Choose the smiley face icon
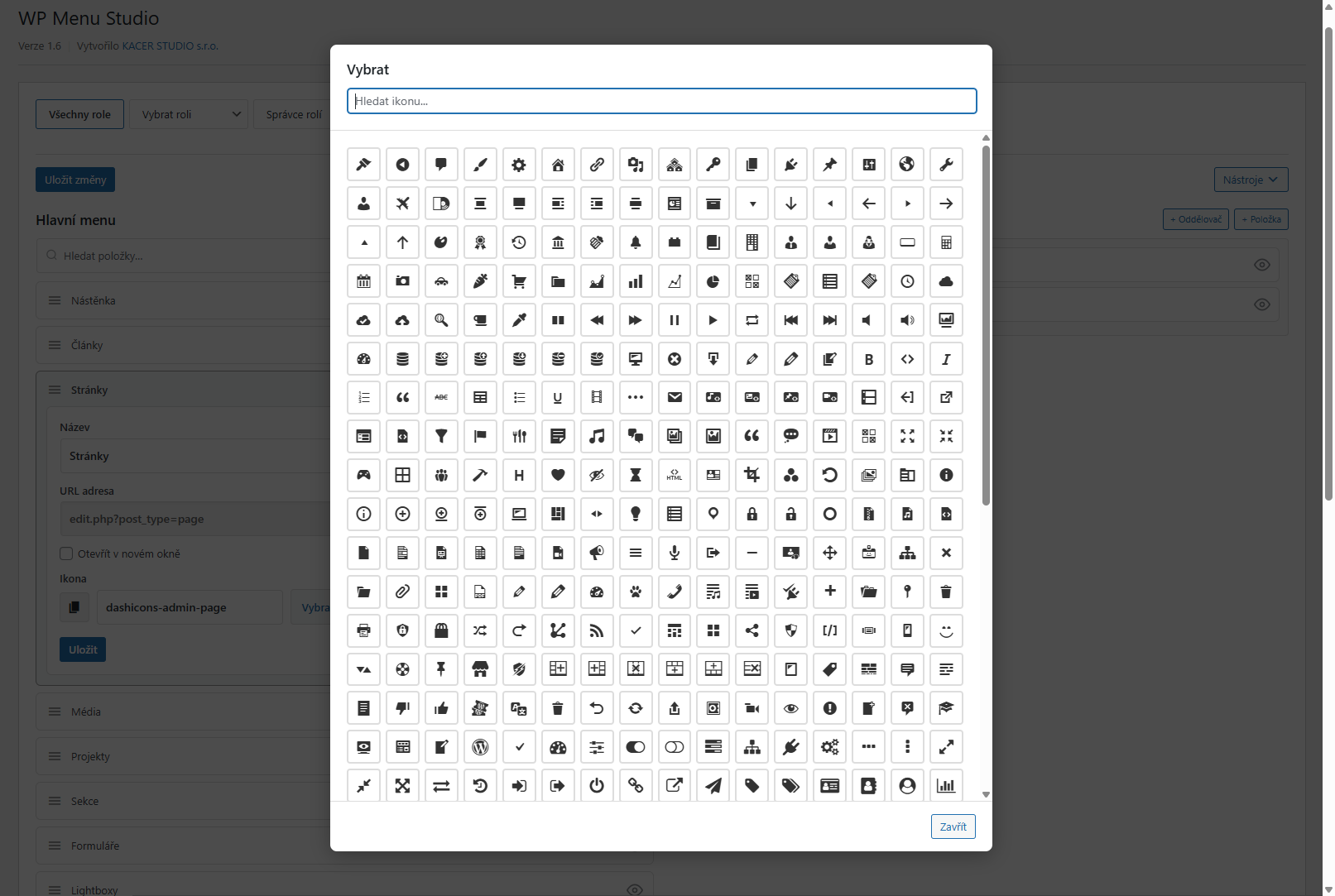1335x896 pixels. coord(946,630)
